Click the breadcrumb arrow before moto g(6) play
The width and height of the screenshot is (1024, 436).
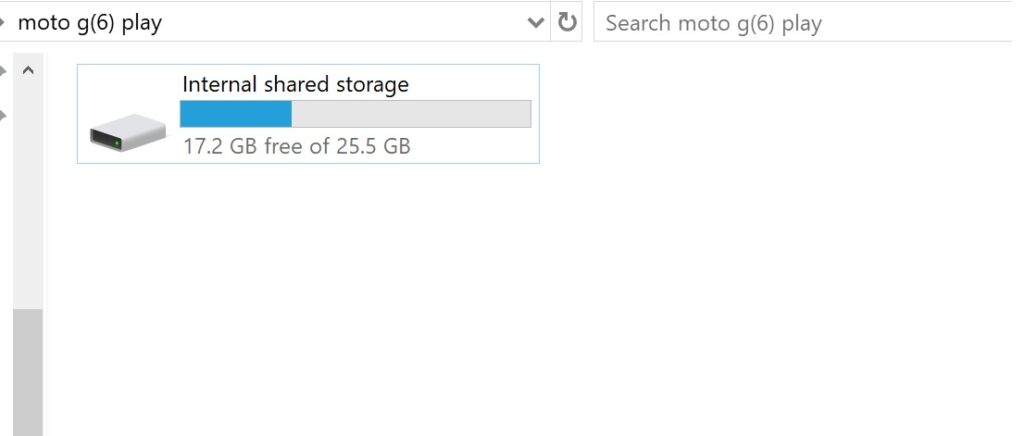pos(3,23)
